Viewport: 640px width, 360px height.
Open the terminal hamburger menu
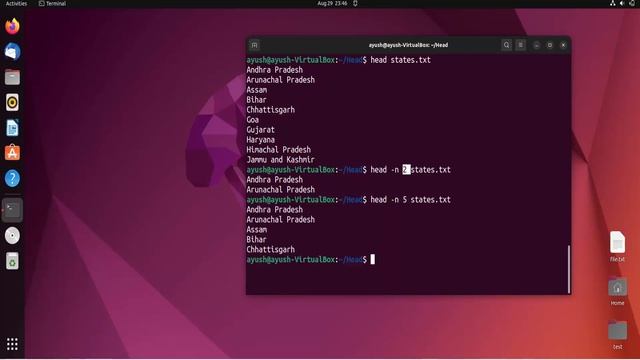520,45
